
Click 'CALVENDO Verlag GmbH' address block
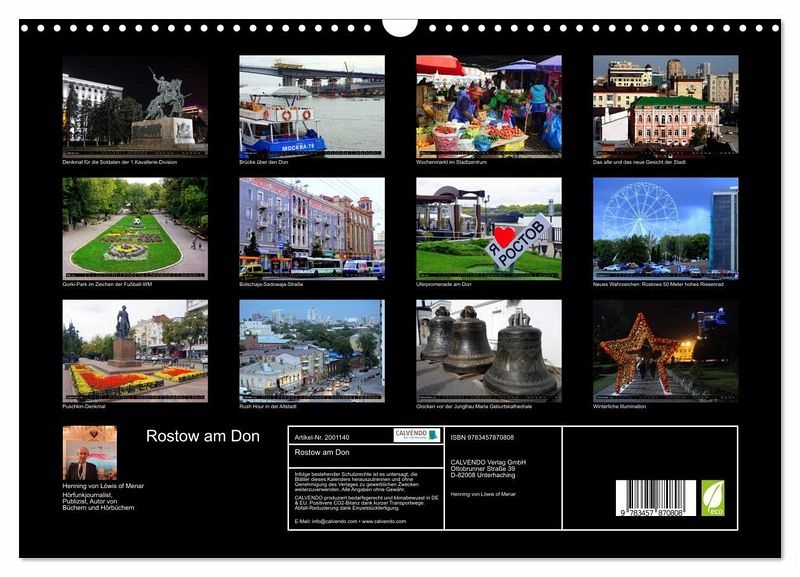[488, 469]
